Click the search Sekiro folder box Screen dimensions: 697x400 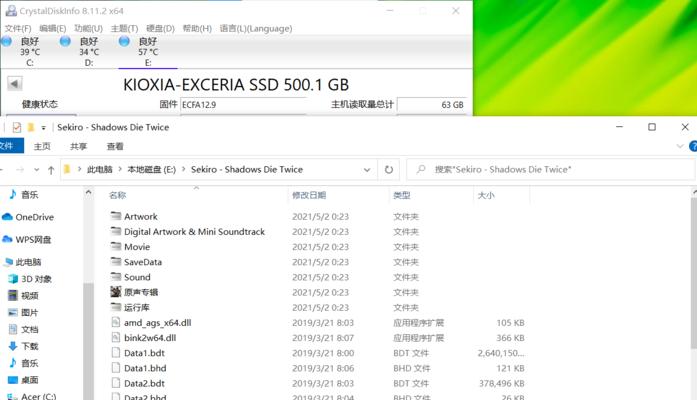pyautogui.click(x=550, y=169)
